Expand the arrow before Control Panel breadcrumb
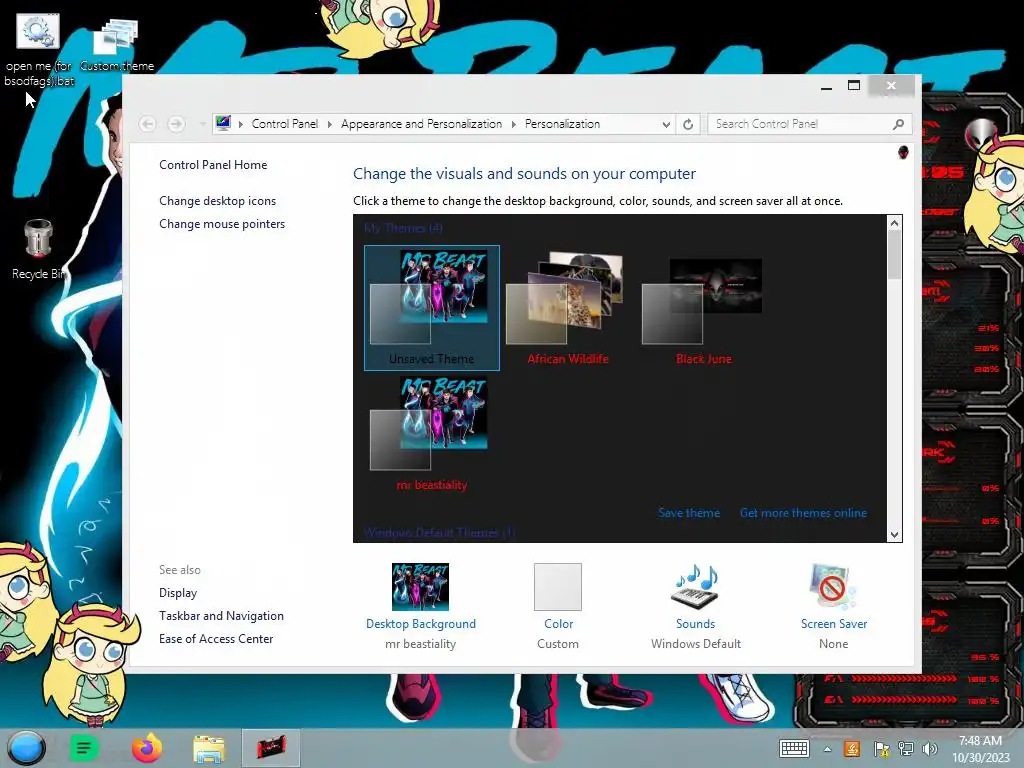This screenshot has height=768, width=1024. pyautogui.click(x=241, y=124)
